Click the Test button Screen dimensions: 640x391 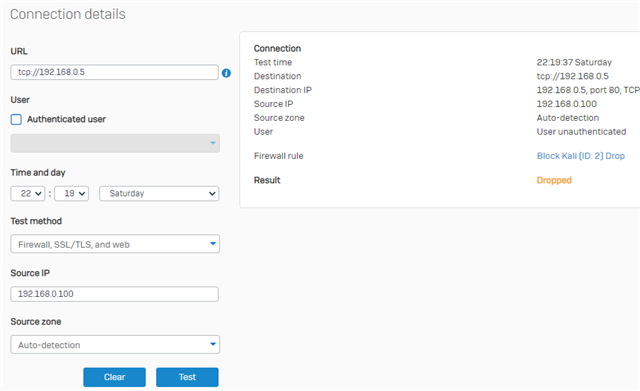tap(187, 377)
